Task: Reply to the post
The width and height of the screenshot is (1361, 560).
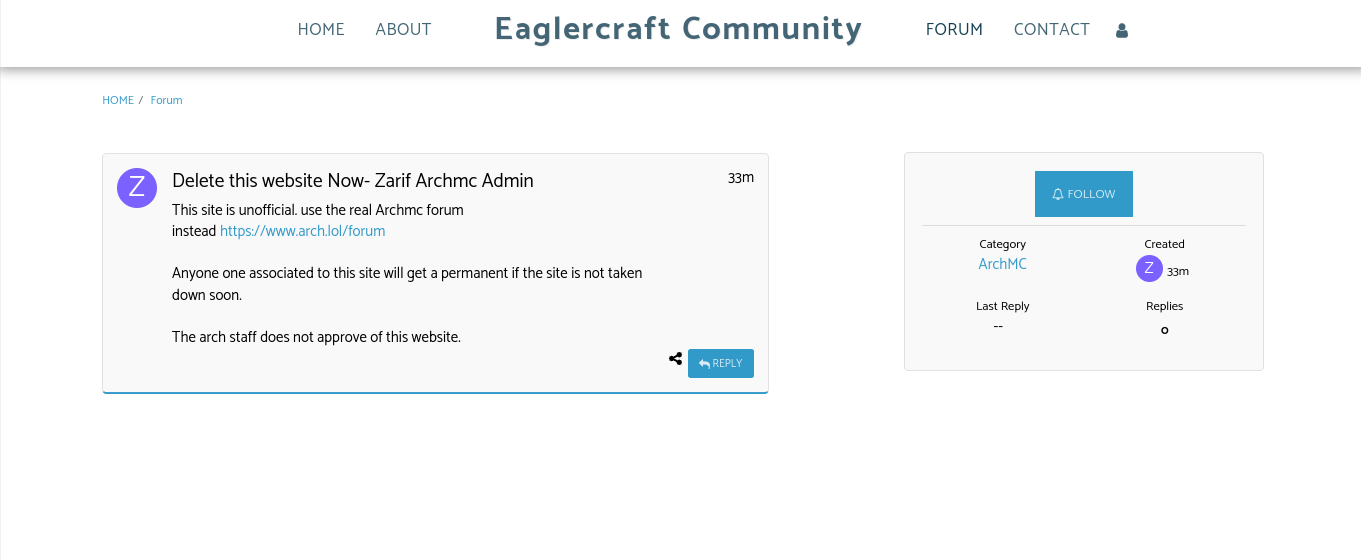Action: pyautogui.click(x=721, y=363)
